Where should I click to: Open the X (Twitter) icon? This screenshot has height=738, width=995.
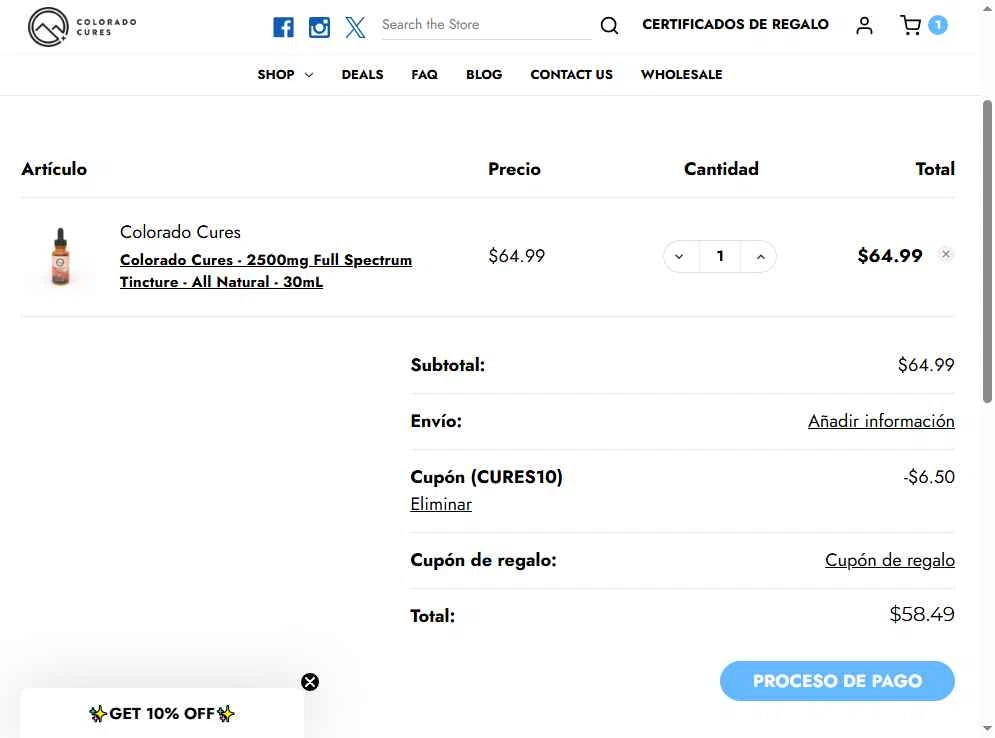355,27
